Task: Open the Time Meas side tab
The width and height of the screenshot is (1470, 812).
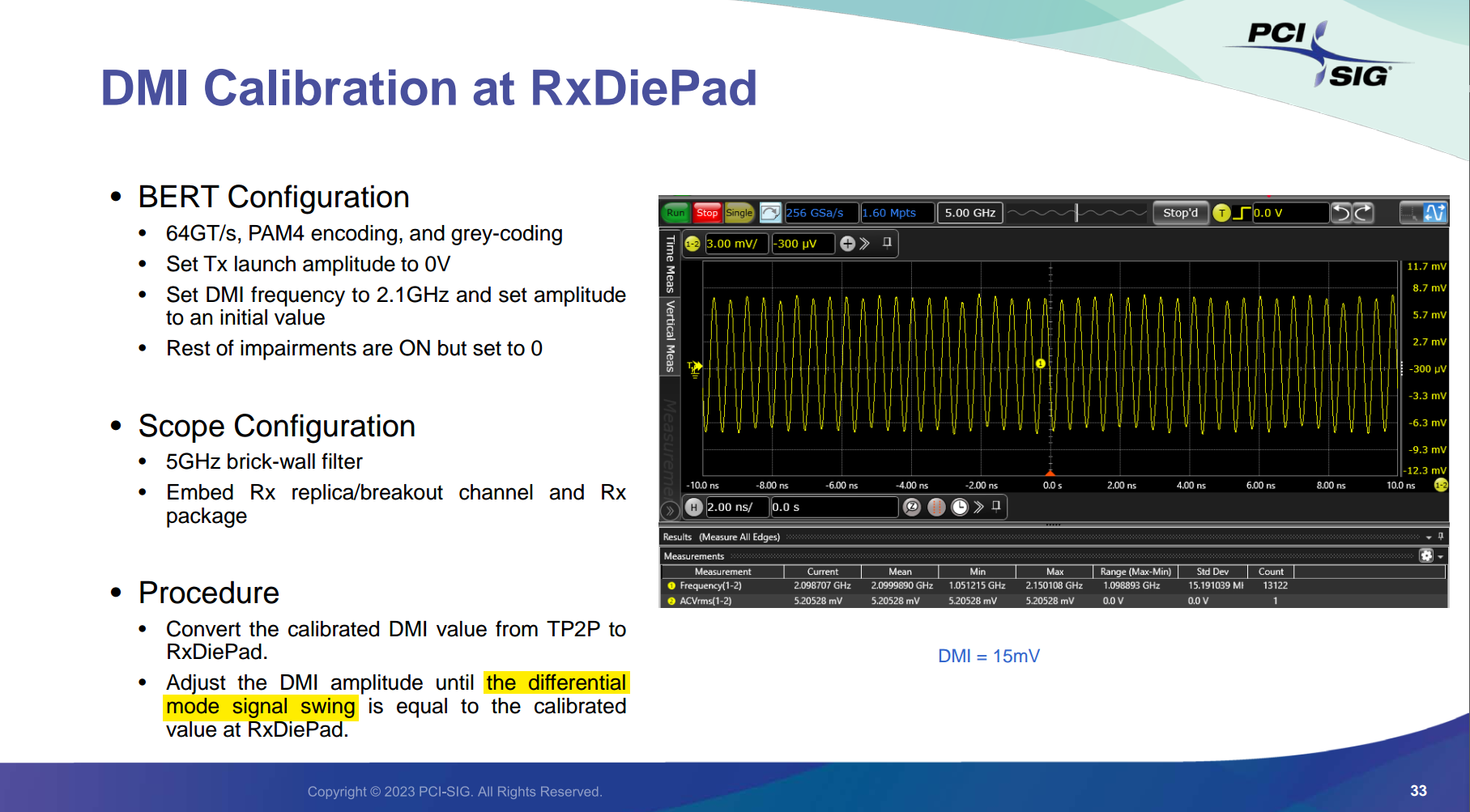Action: pyautogui.click(x=670, y=264)
